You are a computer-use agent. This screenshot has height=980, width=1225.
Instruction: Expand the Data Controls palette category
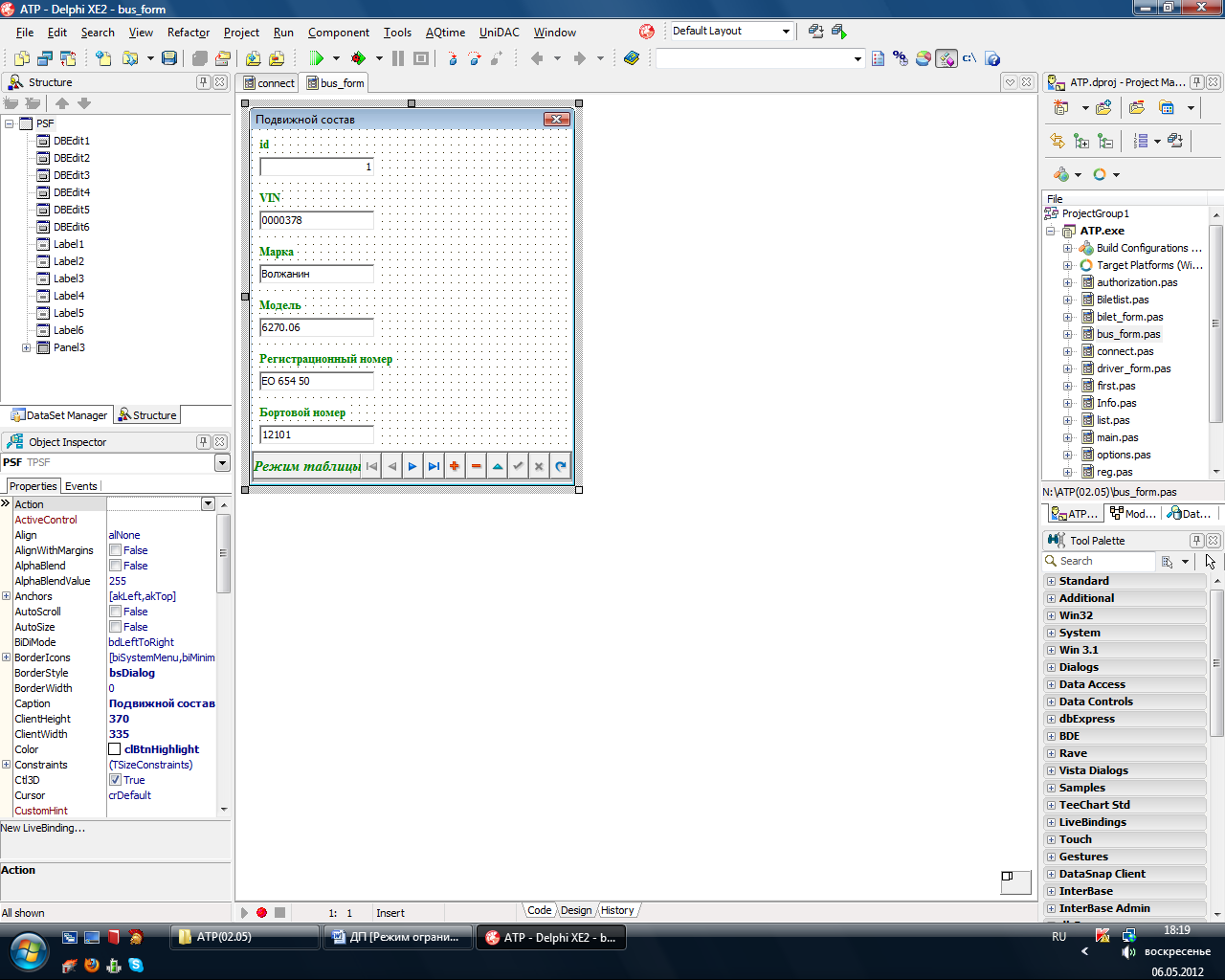point(1051,702)
